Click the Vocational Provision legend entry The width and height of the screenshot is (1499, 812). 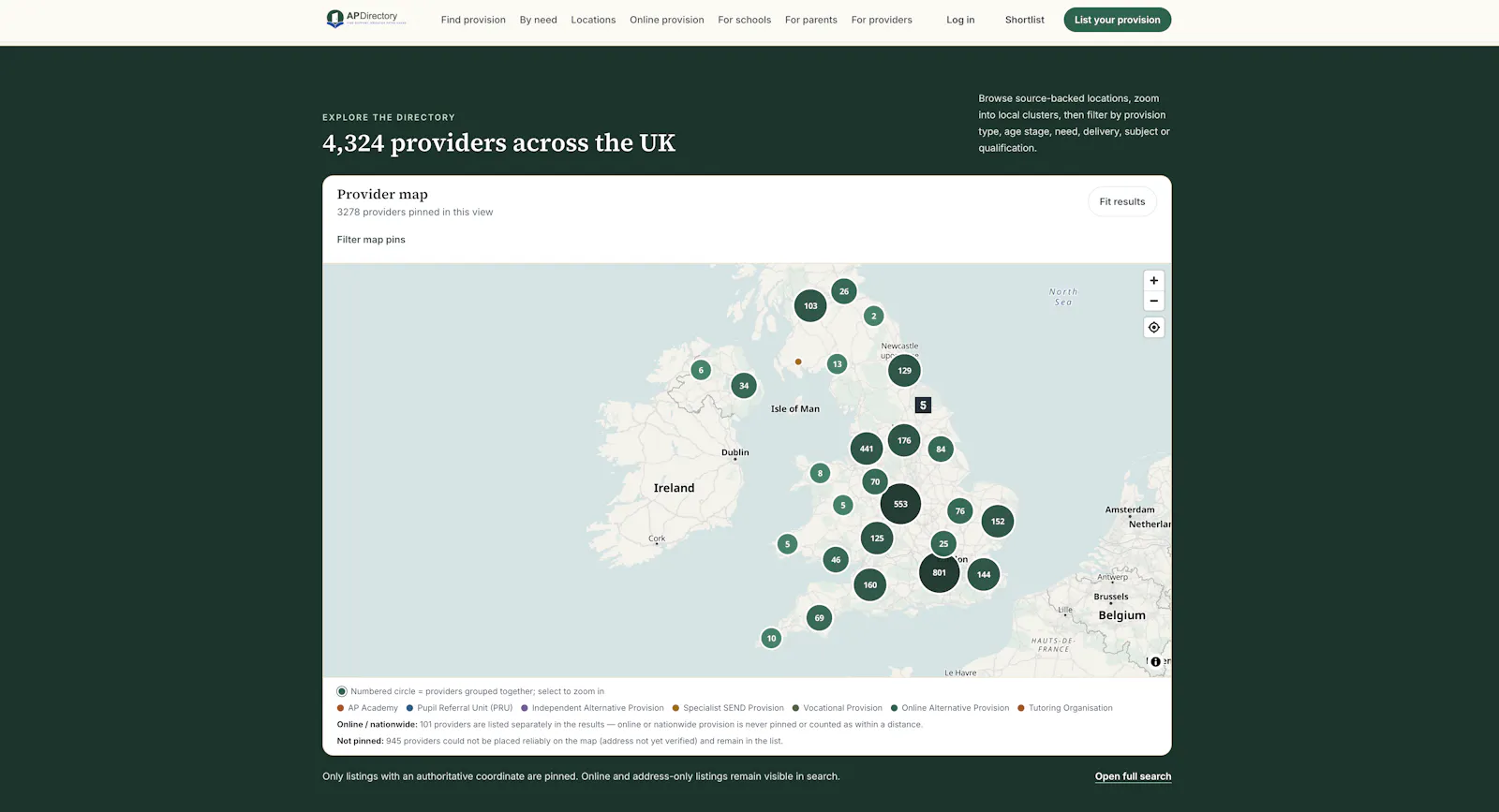click(x=837, y=708)
